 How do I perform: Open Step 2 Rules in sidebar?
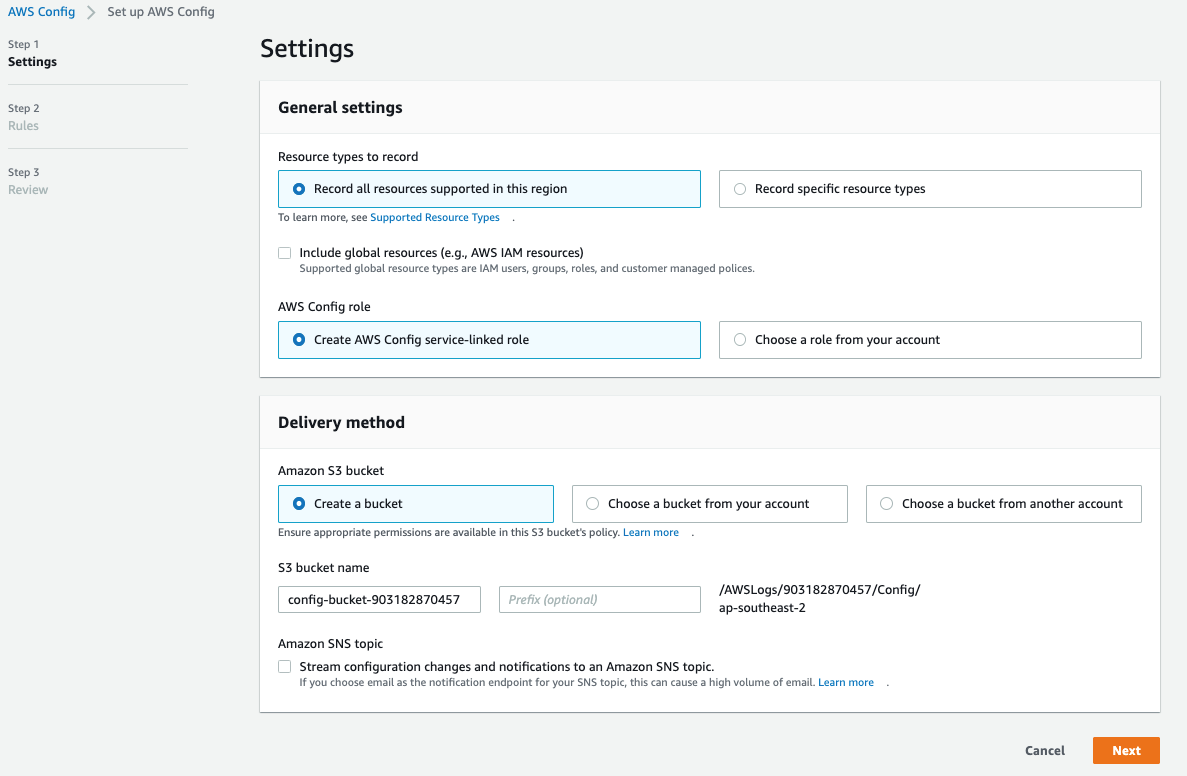[x=23, y=126]
